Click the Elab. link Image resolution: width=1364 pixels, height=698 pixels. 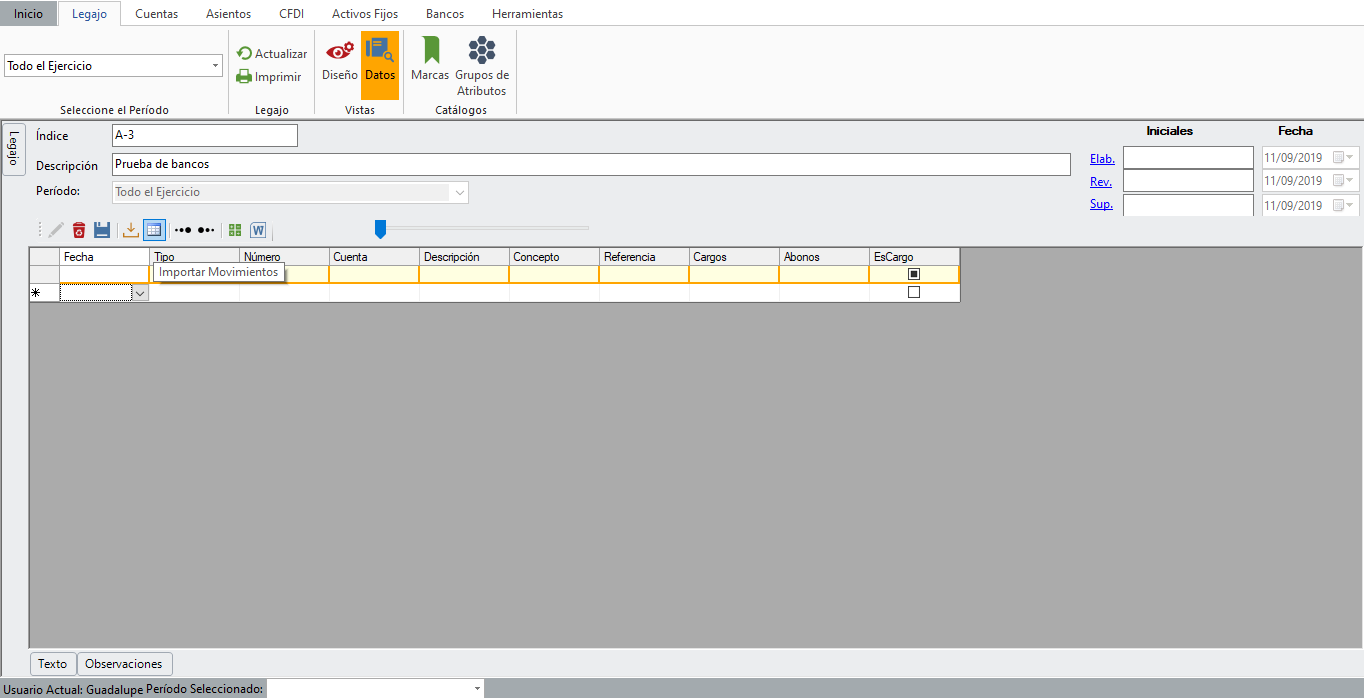pos(1102,158)
